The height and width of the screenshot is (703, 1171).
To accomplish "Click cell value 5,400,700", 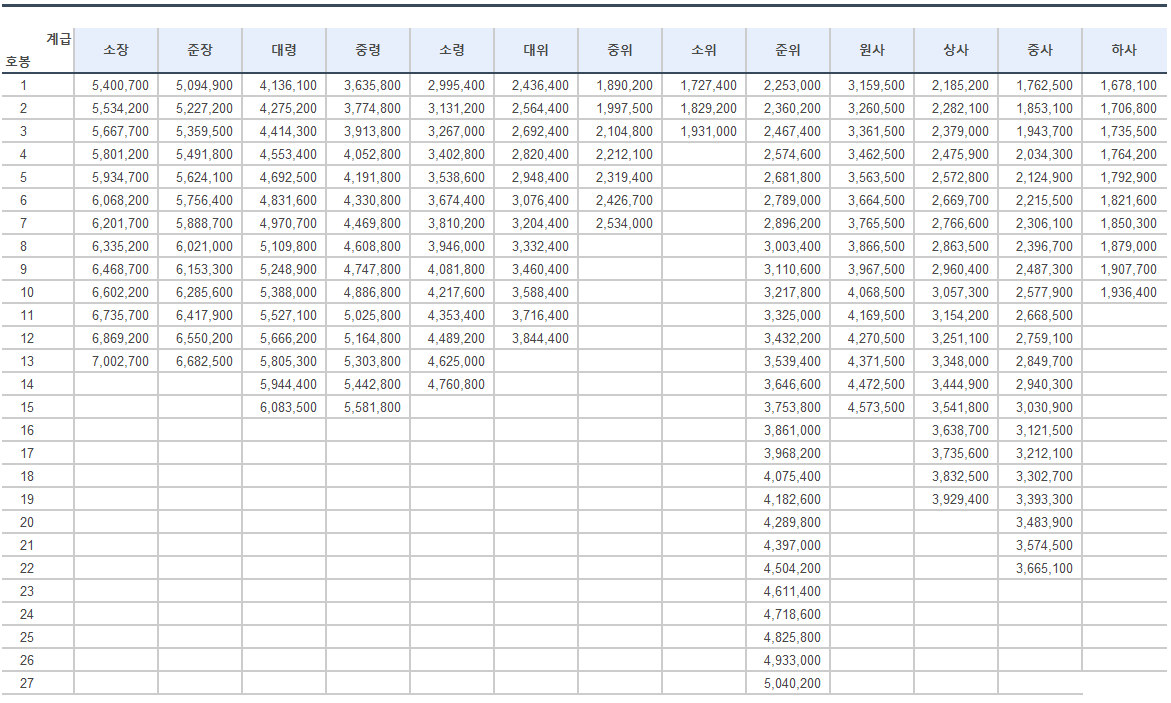I will tap(120, 86).
